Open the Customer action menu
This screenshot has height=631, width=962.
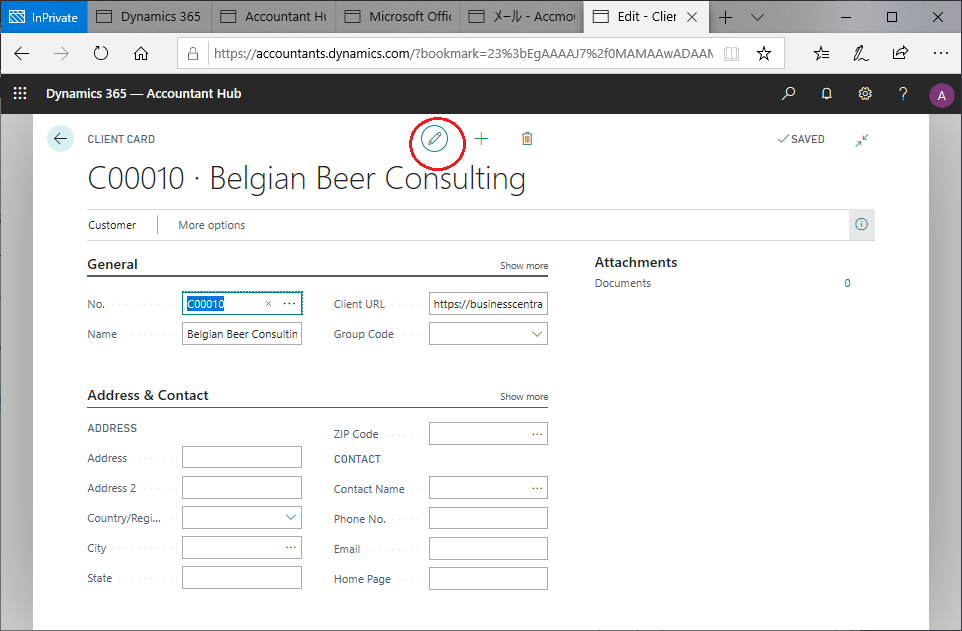pyautogui.click(x=112, y=225)
